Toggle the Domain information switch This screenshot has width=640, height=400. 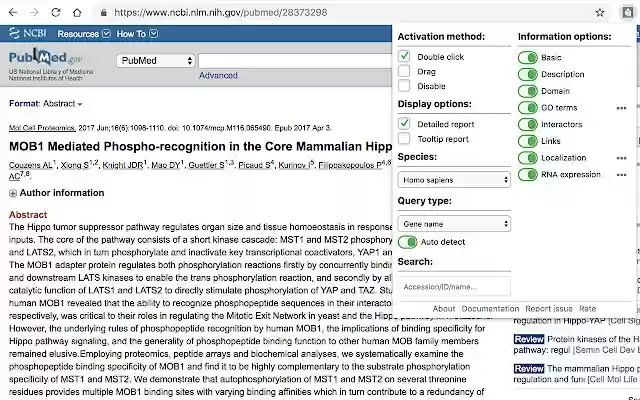528,91
